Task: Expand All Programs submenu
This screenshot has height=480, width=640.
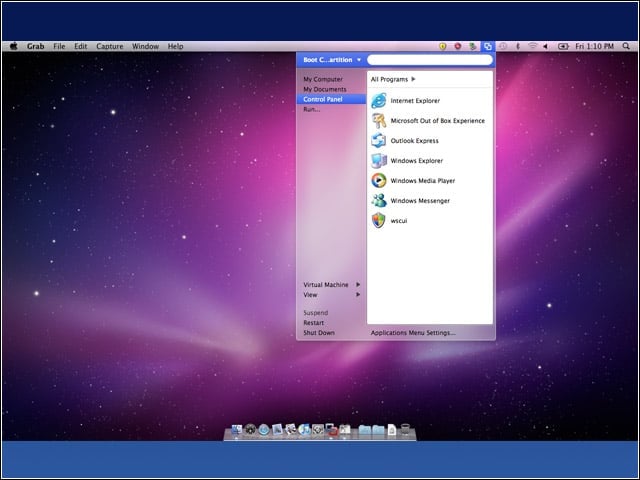Action: click(x=393, y=79)
